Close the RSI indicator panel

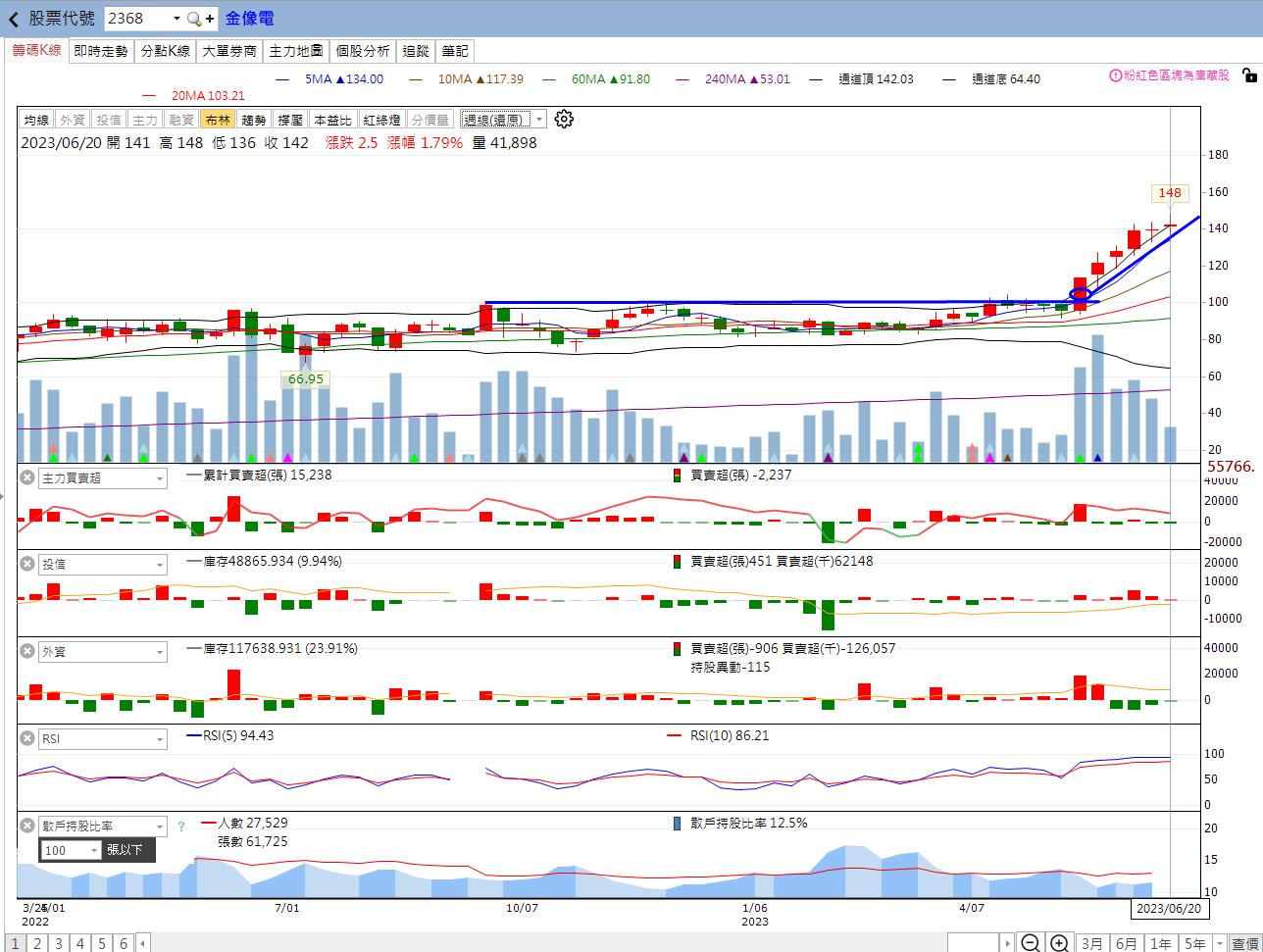tap(27, 738)
